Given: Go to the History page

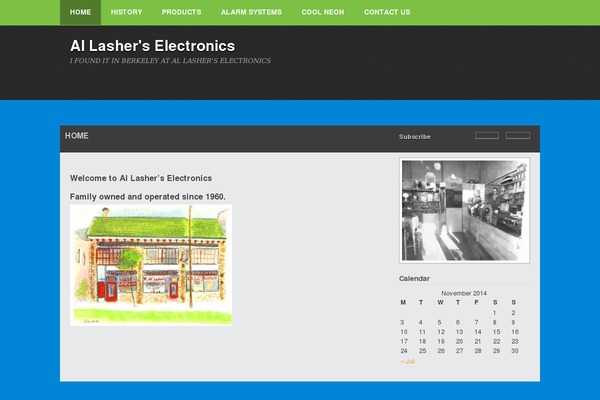Looking at the screenshot, I should pyautogui.click(x=126, y=12).
